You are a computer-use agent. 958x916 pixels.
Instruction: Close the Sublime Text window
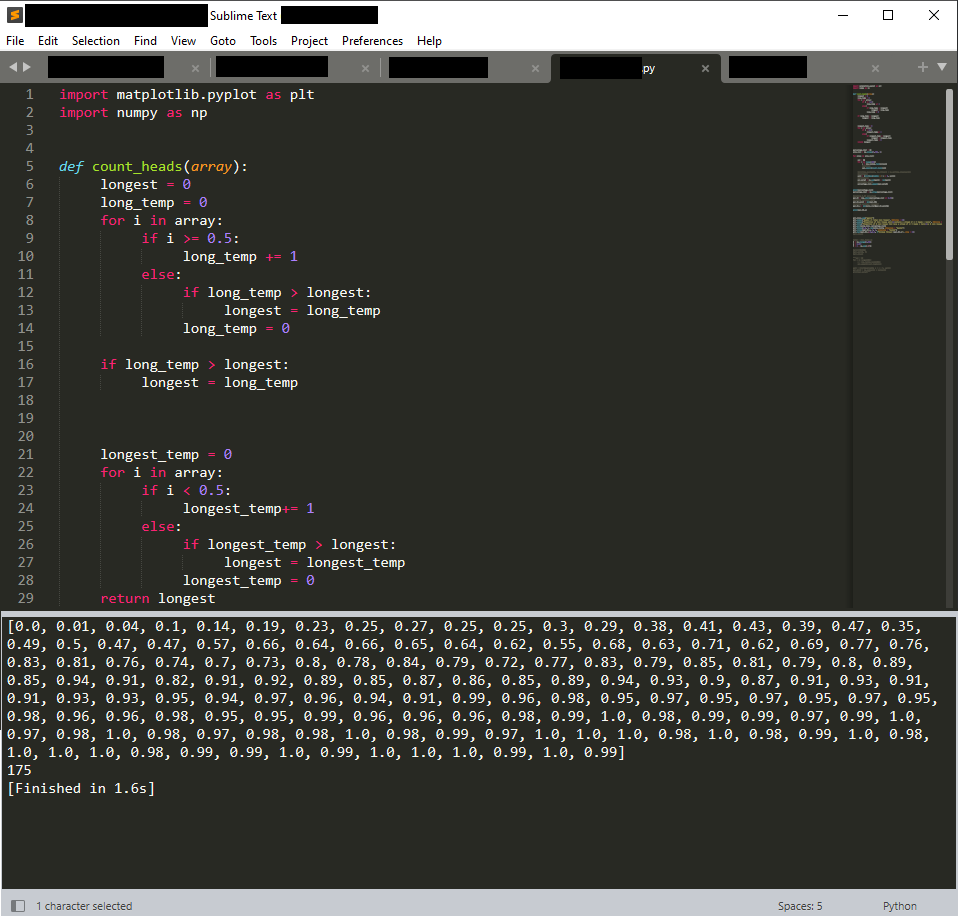[x=934, y=15]
